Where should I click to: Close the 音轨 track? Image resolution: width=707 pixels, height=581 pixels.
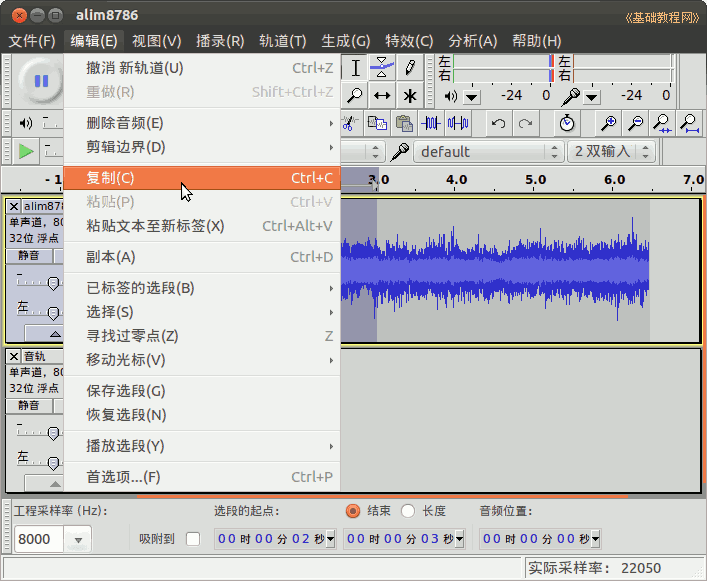[14, 357]
